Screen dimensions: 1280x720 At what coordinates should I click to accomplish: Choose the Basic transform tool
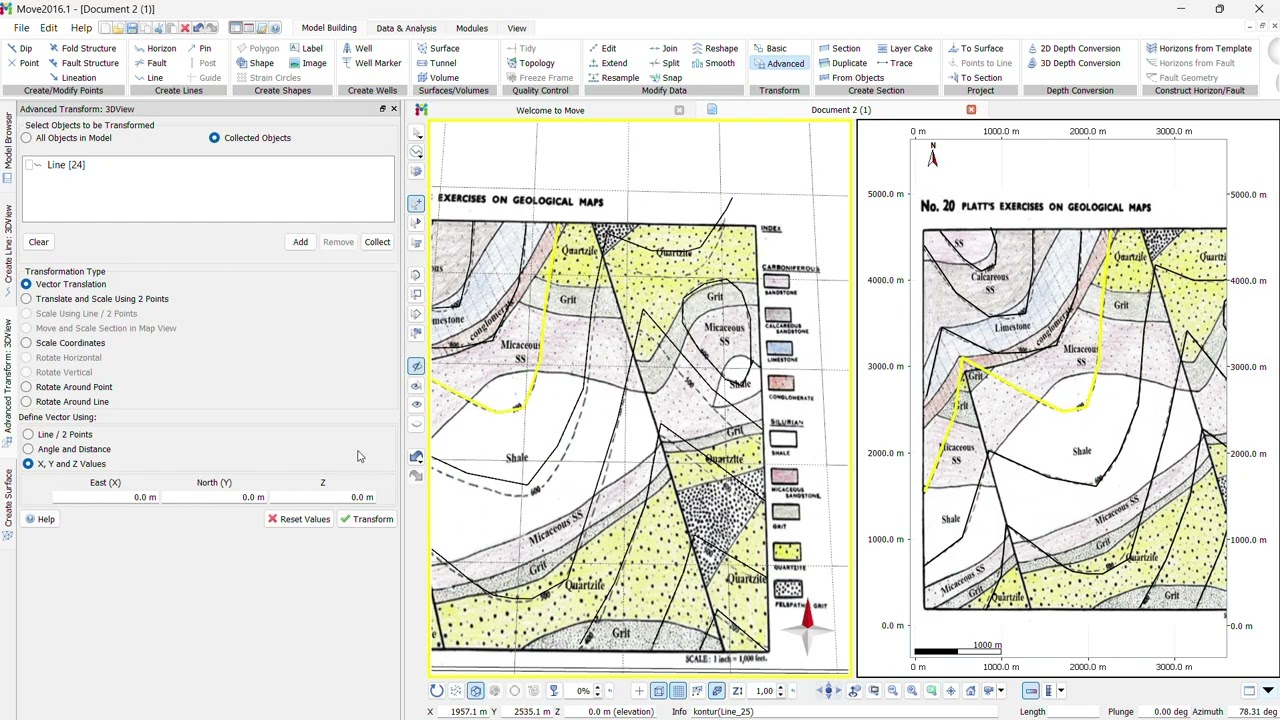770,48
